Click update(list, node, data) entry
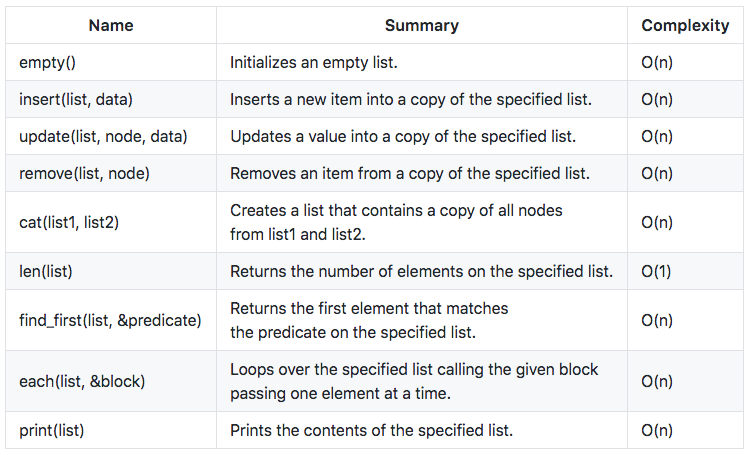Screen dimensions: 751x455 point(103,136)
